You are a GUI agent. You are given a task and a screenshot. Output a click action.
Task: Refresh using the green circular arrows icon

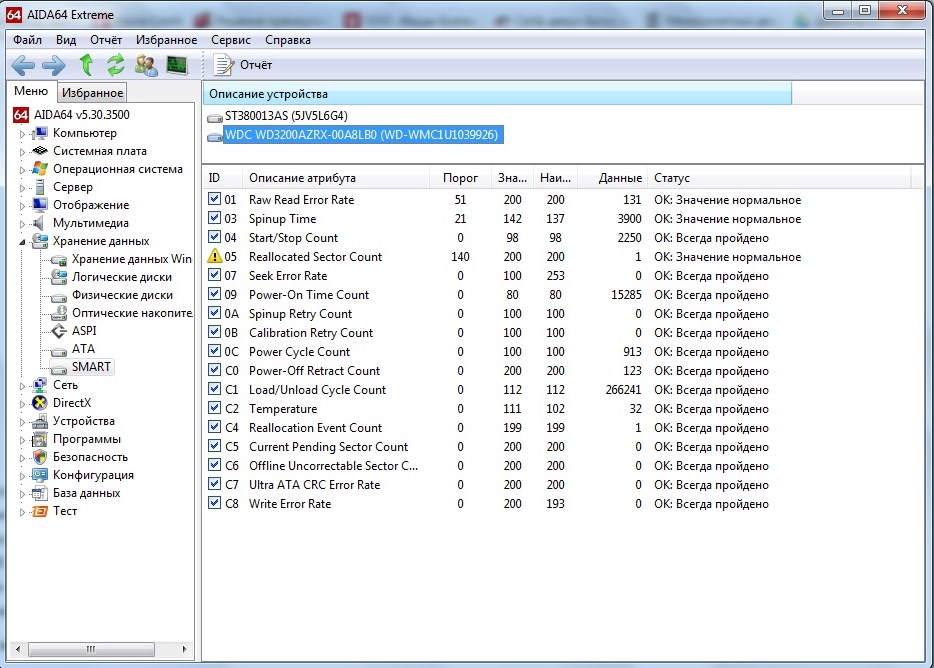(116, 65)
